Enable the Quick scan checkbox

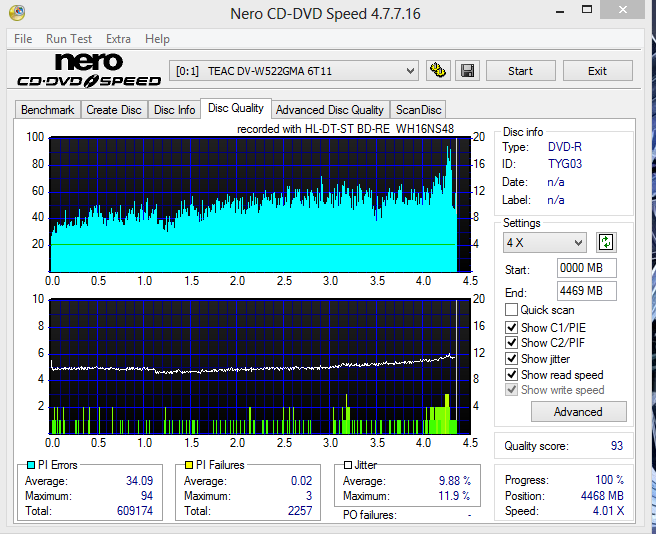pos(511,310)
